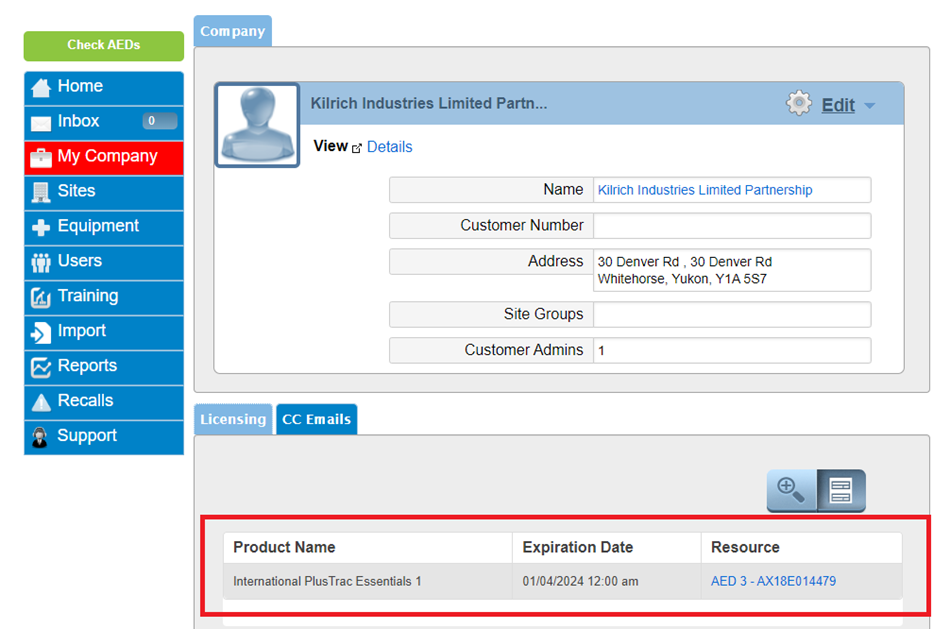Open the Equipment menu label
This screenshot has height=629, width=950.
coord(98,226)
